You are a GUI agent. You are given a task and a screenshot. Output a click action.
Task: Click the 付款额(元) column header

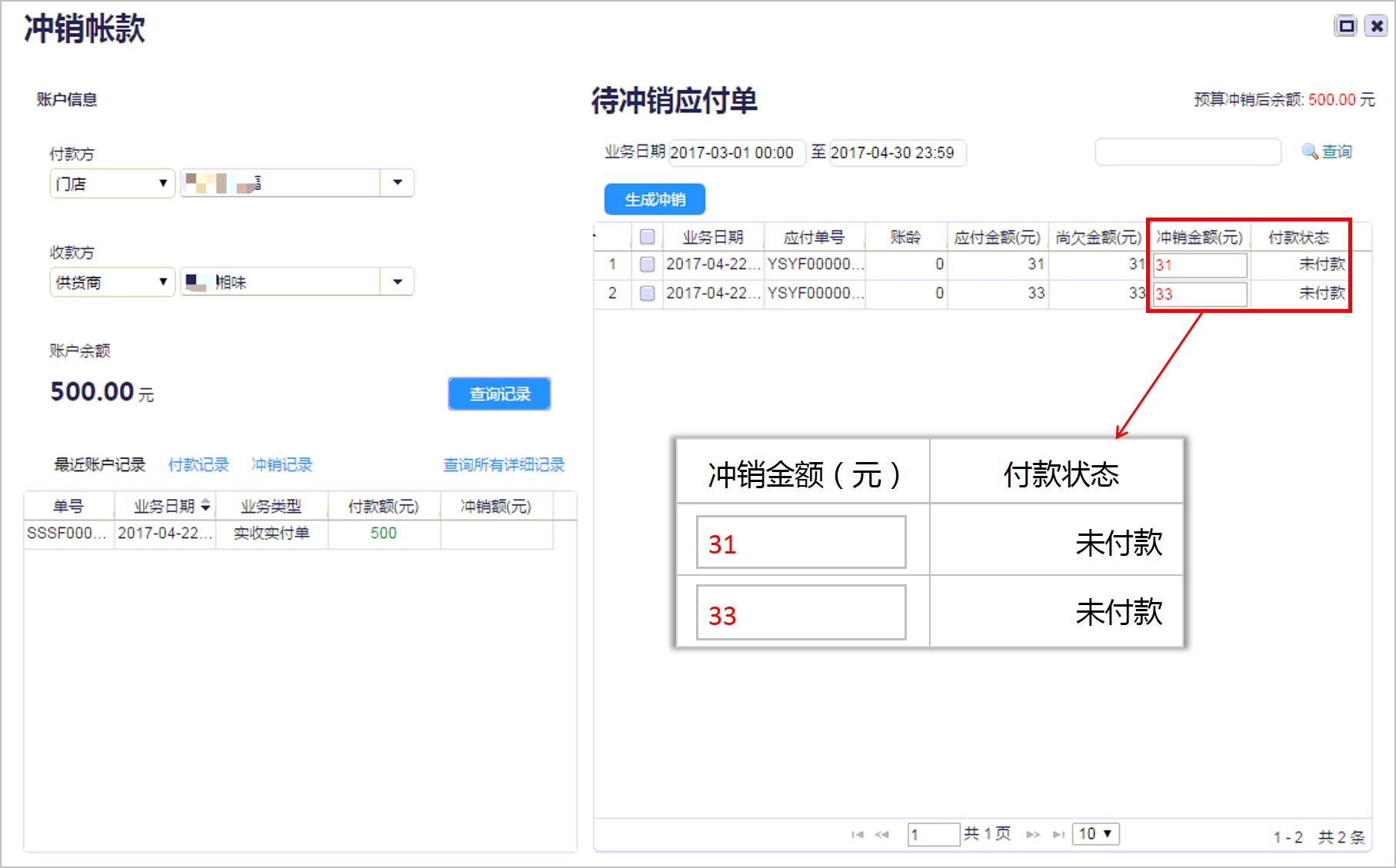pos(383,506)
